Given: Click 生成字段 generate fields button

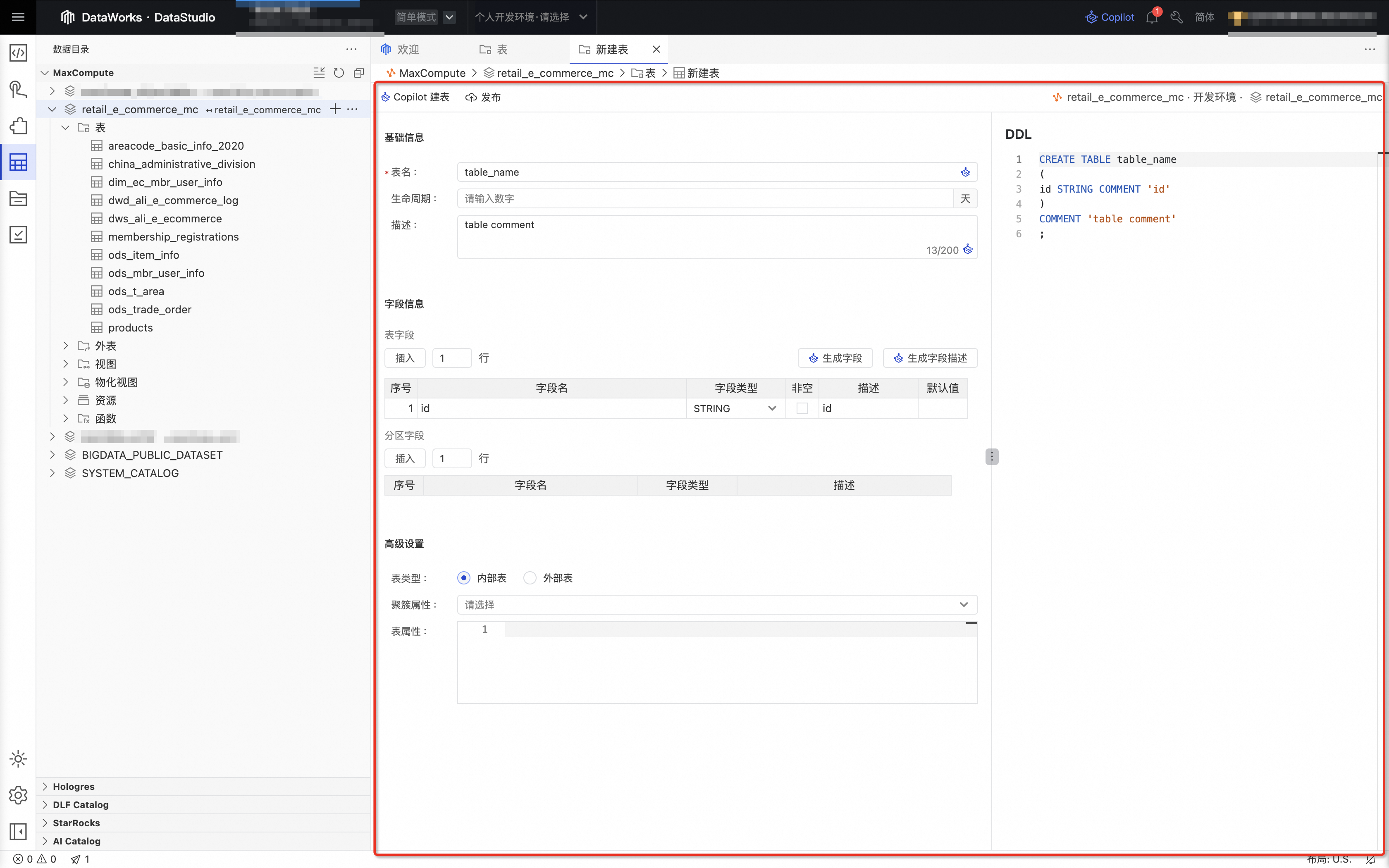Looking at the screenshot, I should coord(835,358).
